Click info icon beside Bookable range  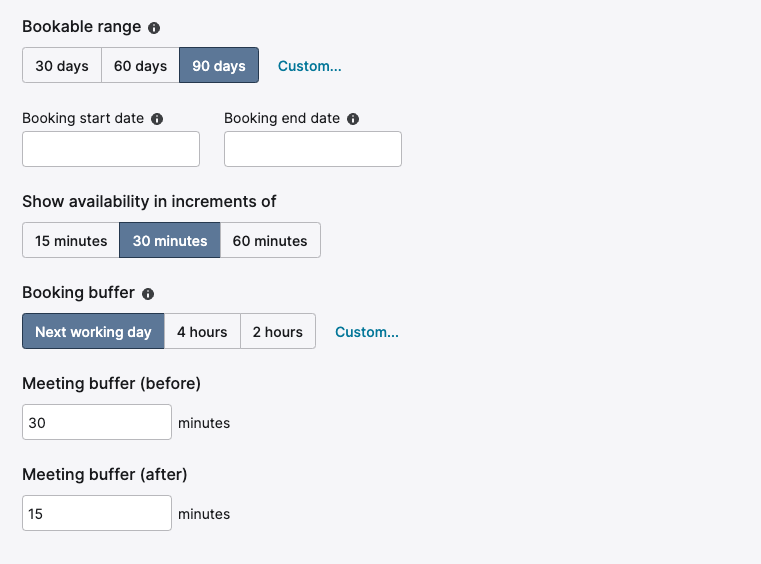154,28
